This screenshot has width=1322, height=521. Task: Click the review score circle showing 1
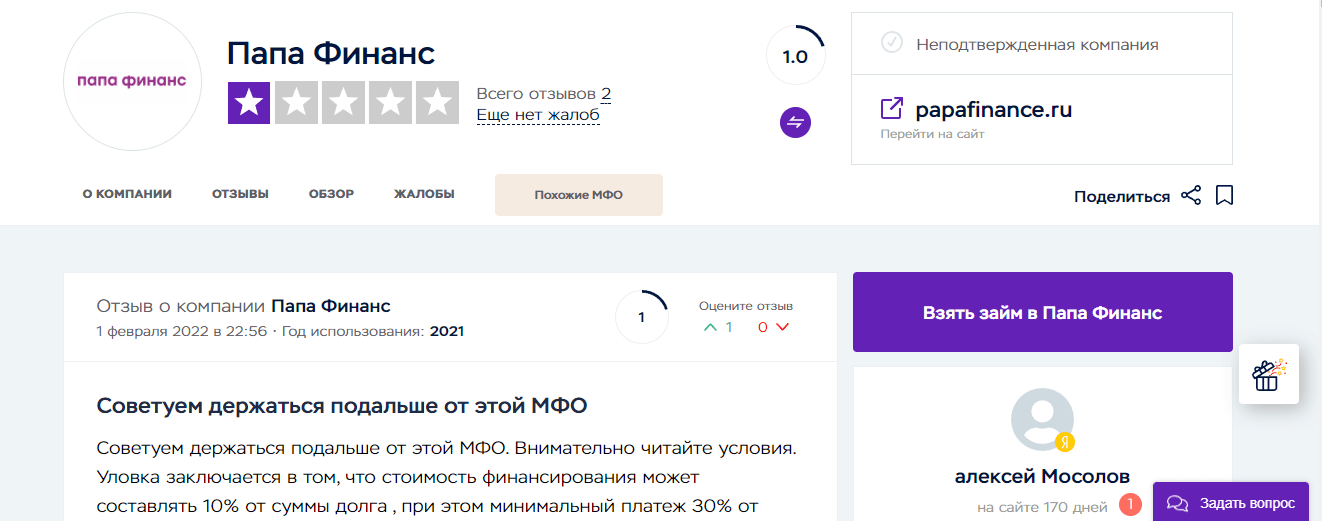pos(641,317)
